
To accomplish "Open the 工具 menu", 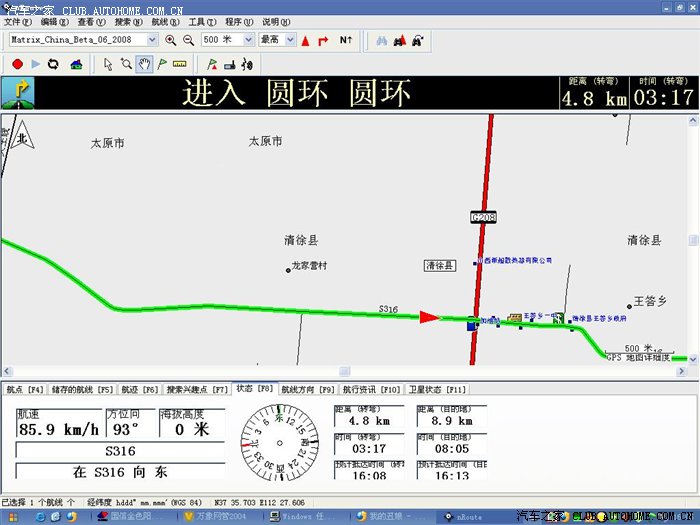I will click(x=202, y=21).
